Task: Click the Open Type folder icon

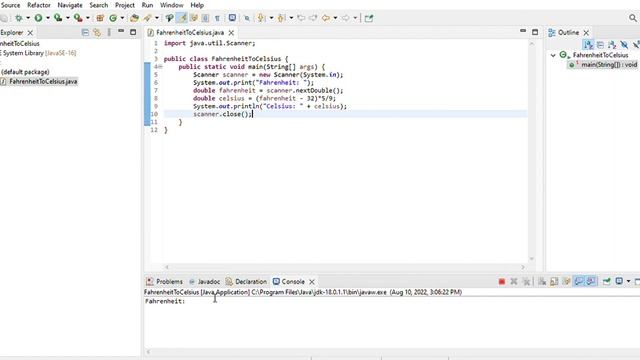Action: coord(134,18)
